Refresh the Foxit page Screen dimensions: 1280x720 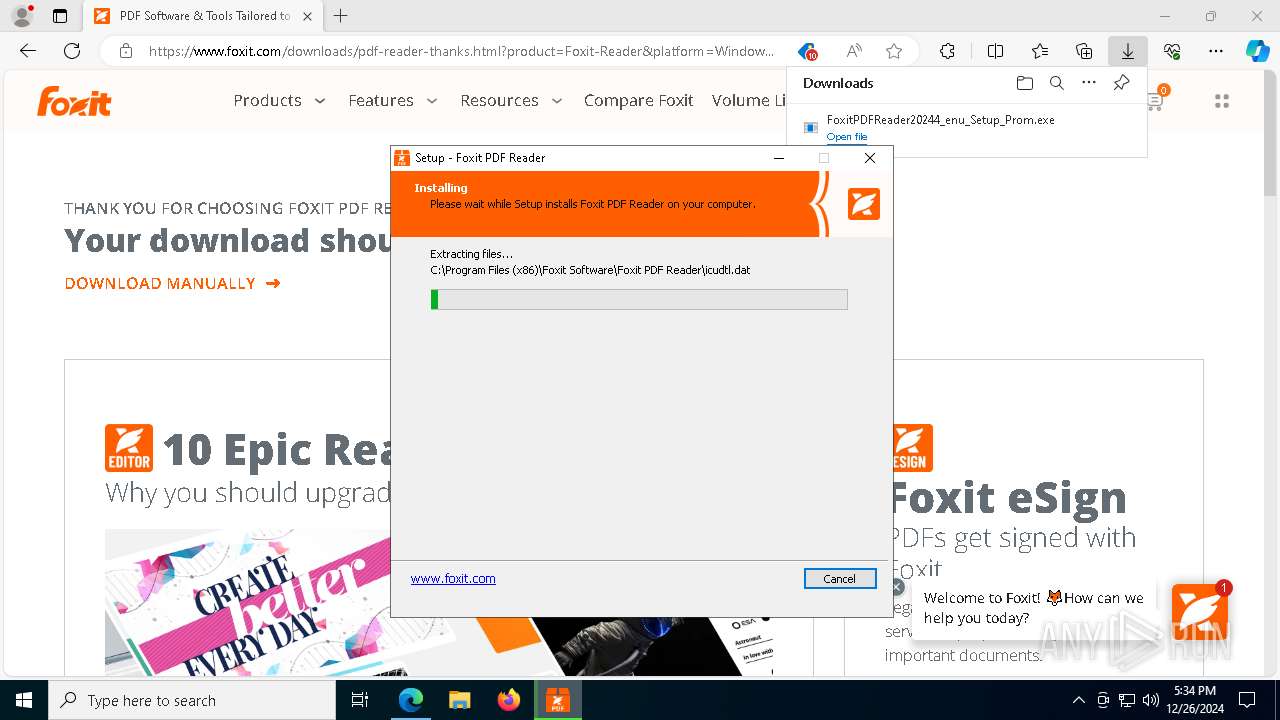72,51
